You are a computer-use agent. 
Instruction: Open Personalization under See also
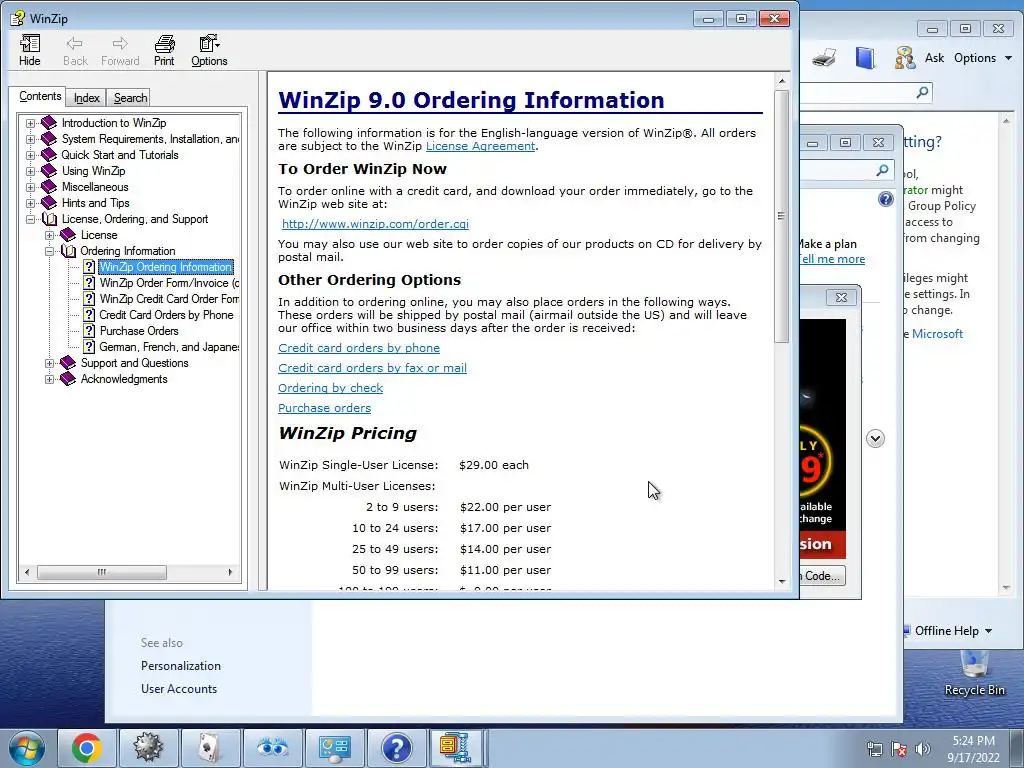pyautogui.click(x=181, y=666)
